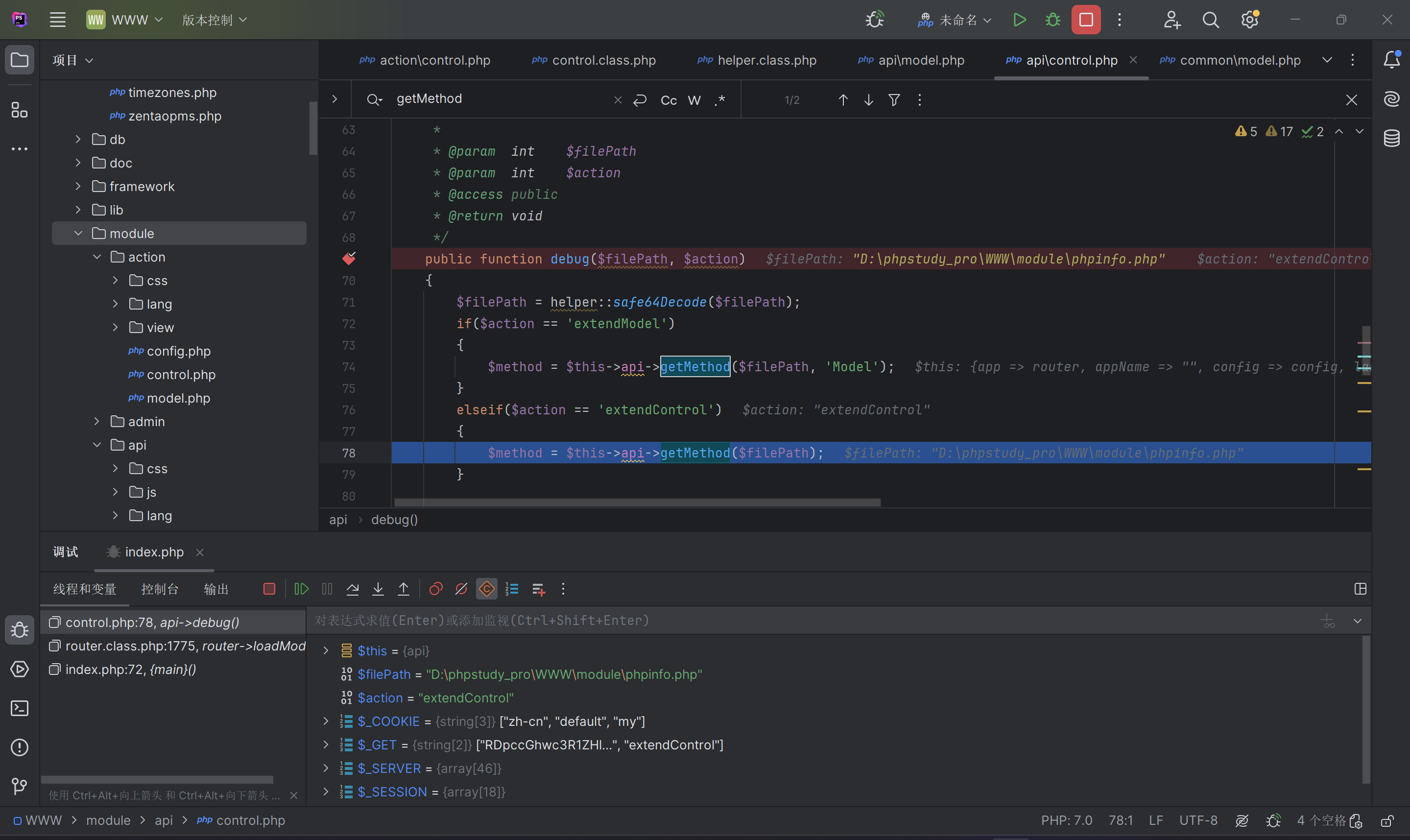
Task: Expand the framework folder
Action: (x=78, y=186)
